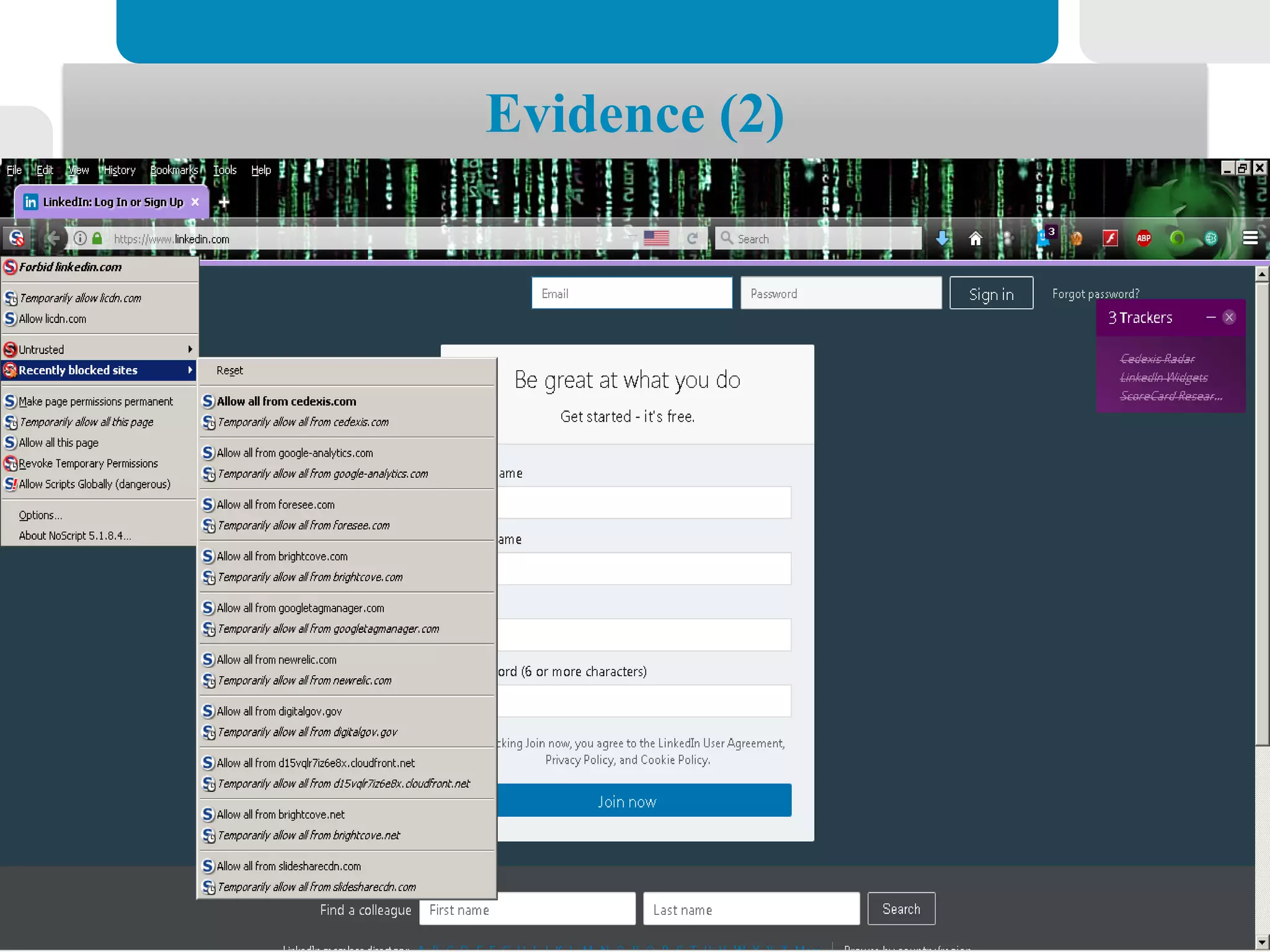1270x952 pixels.
Task: Choose Temporarily allow all from digitalgov.gov
Action: point(347,732)
